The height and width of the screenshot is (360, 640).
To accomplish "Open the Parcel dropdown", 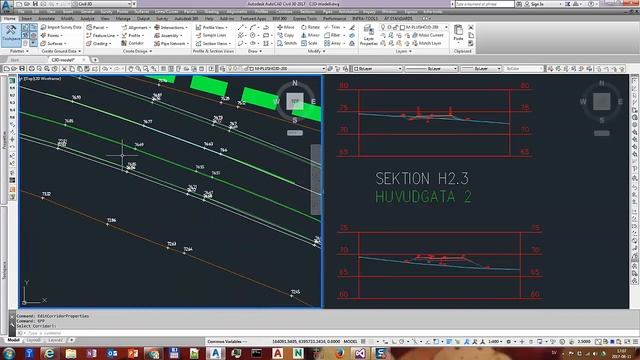I will 97,27.
